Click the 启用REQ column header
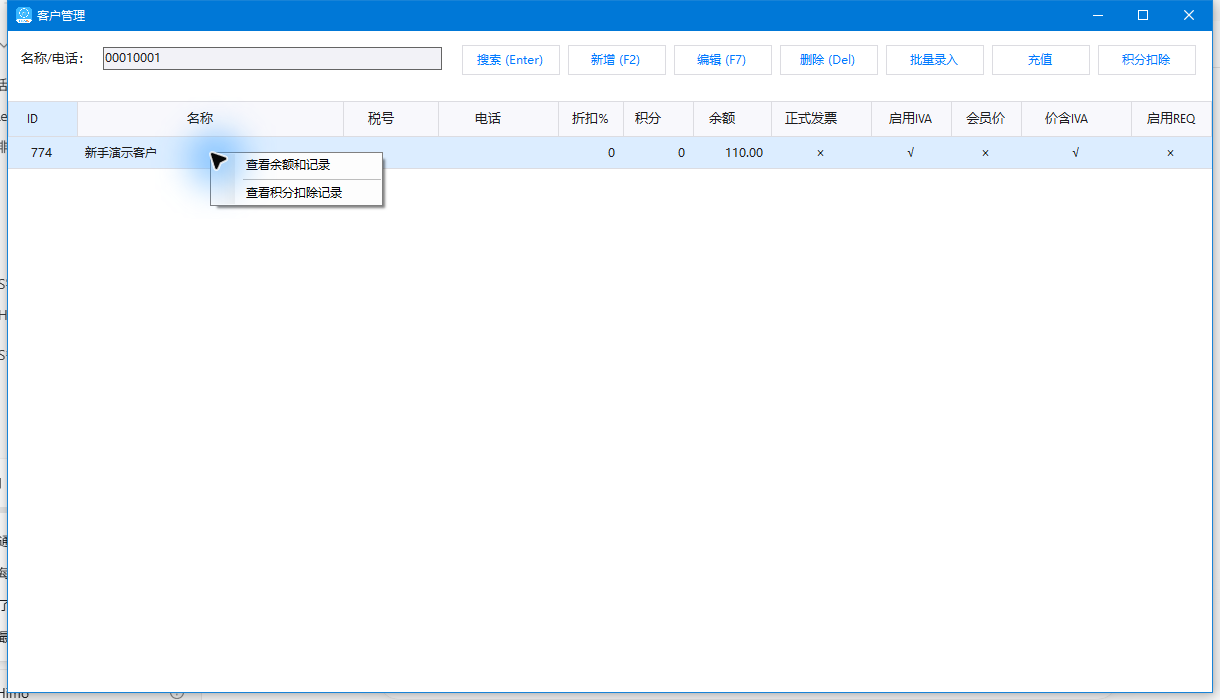 (1171, 119)
